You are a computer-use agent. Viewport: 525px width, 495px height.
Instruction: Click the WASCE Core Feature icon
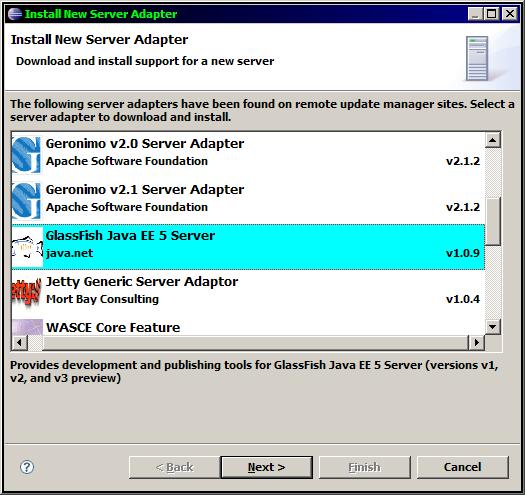[x=27, y=327]
